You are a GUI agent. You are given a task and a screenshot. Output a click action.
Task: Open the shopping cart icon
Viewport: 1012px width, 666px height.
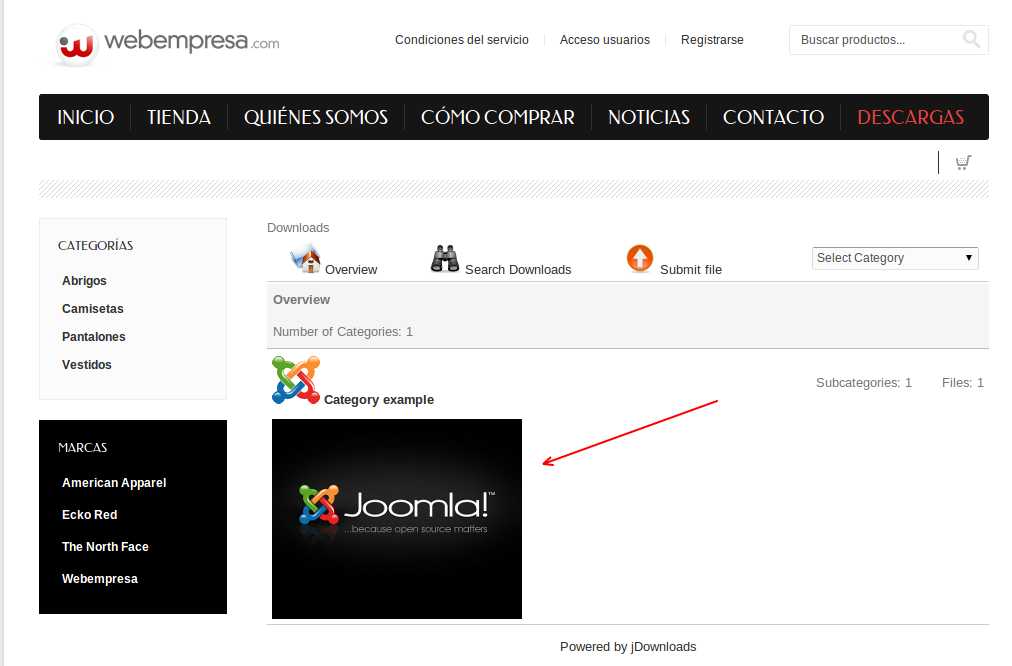tap(963, 163)
